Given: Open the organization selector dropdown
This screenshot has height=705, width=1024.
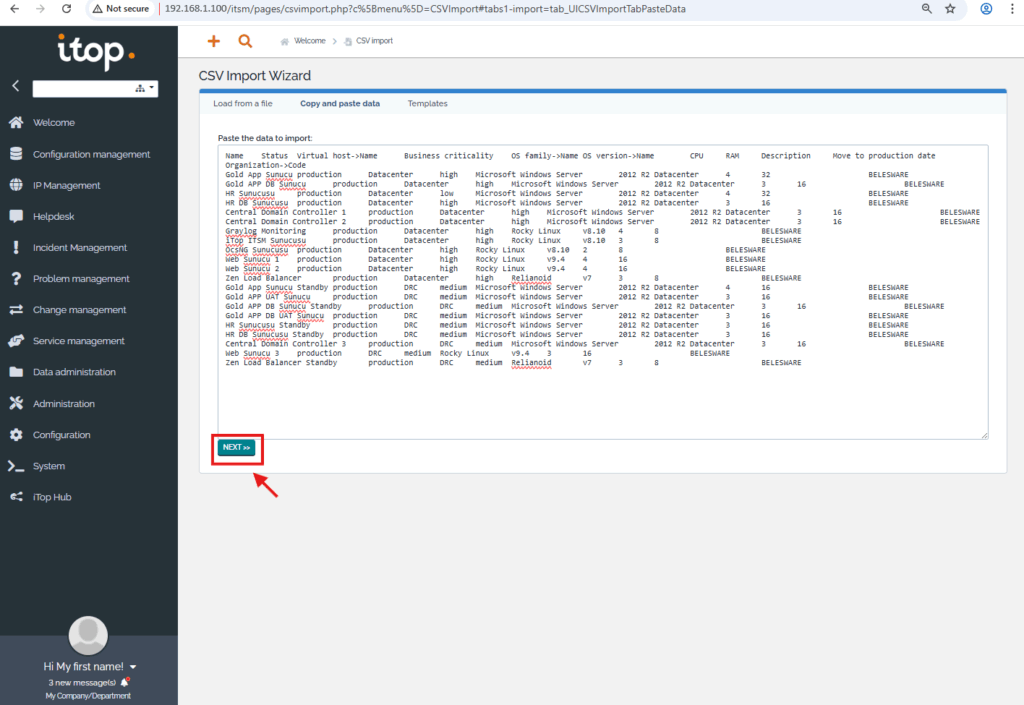Looking at the screenshot, I should pyautogui.click(x=95, y=89).
